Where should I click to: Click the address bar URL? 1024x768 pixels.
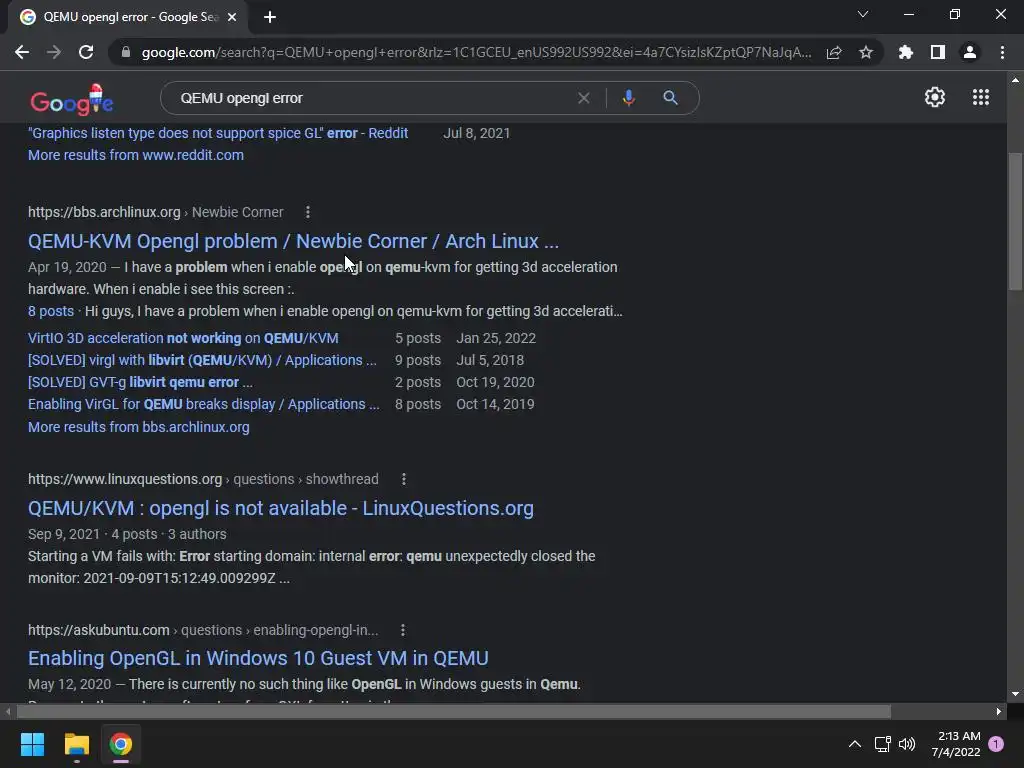click(x=477, y=52)
